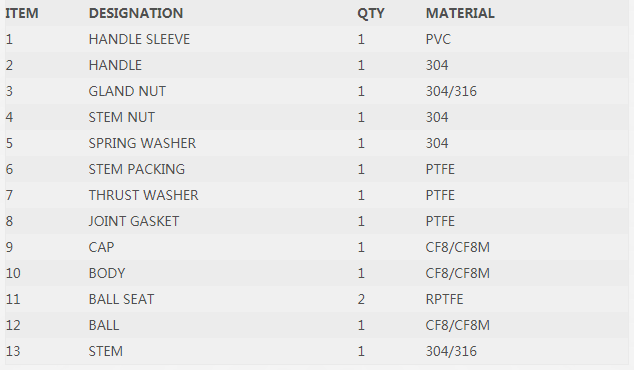
Task: Select the CAP designation cell
Action: (101, 247)
